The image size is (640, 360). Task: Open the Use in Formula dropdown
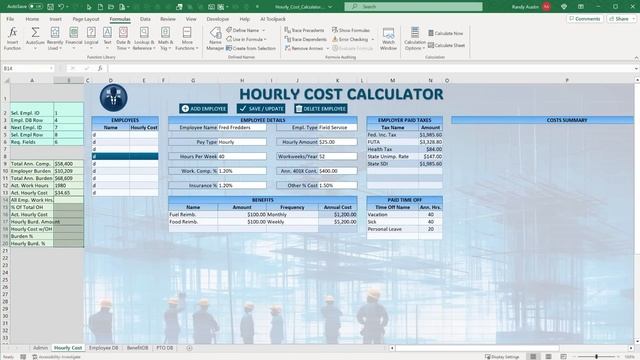point(246,39)
